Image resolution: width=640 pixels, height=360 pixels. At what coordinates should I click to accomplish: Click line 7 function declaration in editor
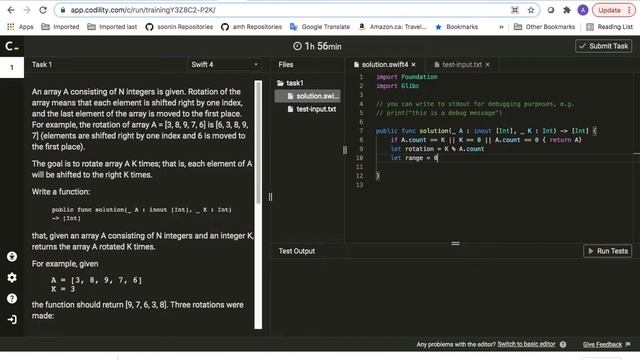tap(486, 131)
